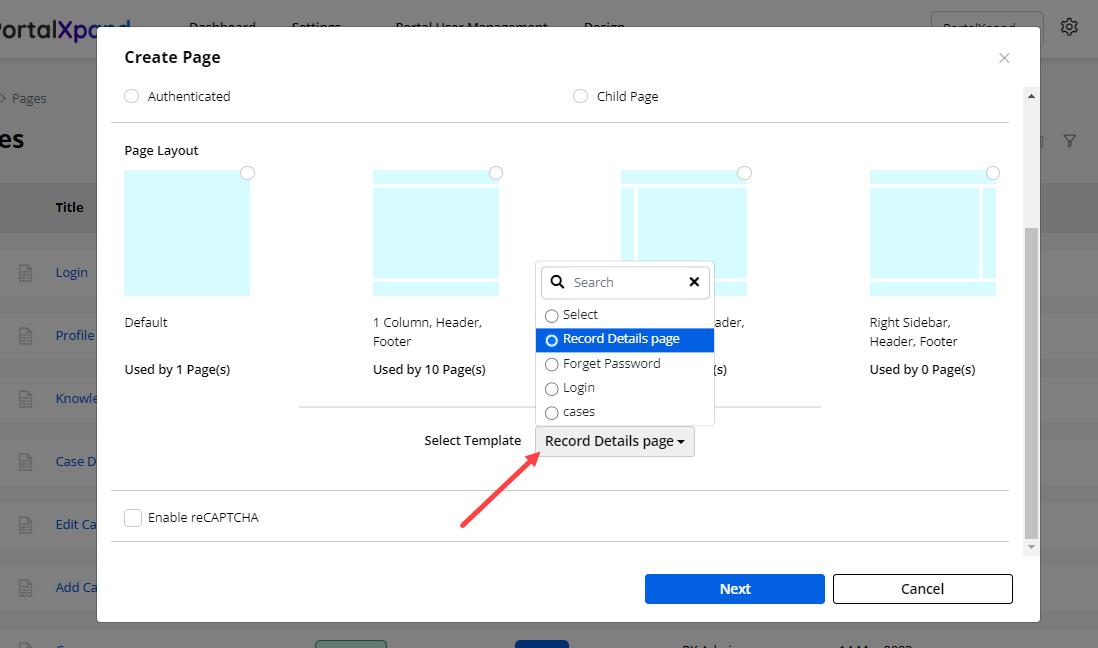Choose Forget Password from template list
The width and height of the screenshot is (1098, 648).
[x=611, y=363]
